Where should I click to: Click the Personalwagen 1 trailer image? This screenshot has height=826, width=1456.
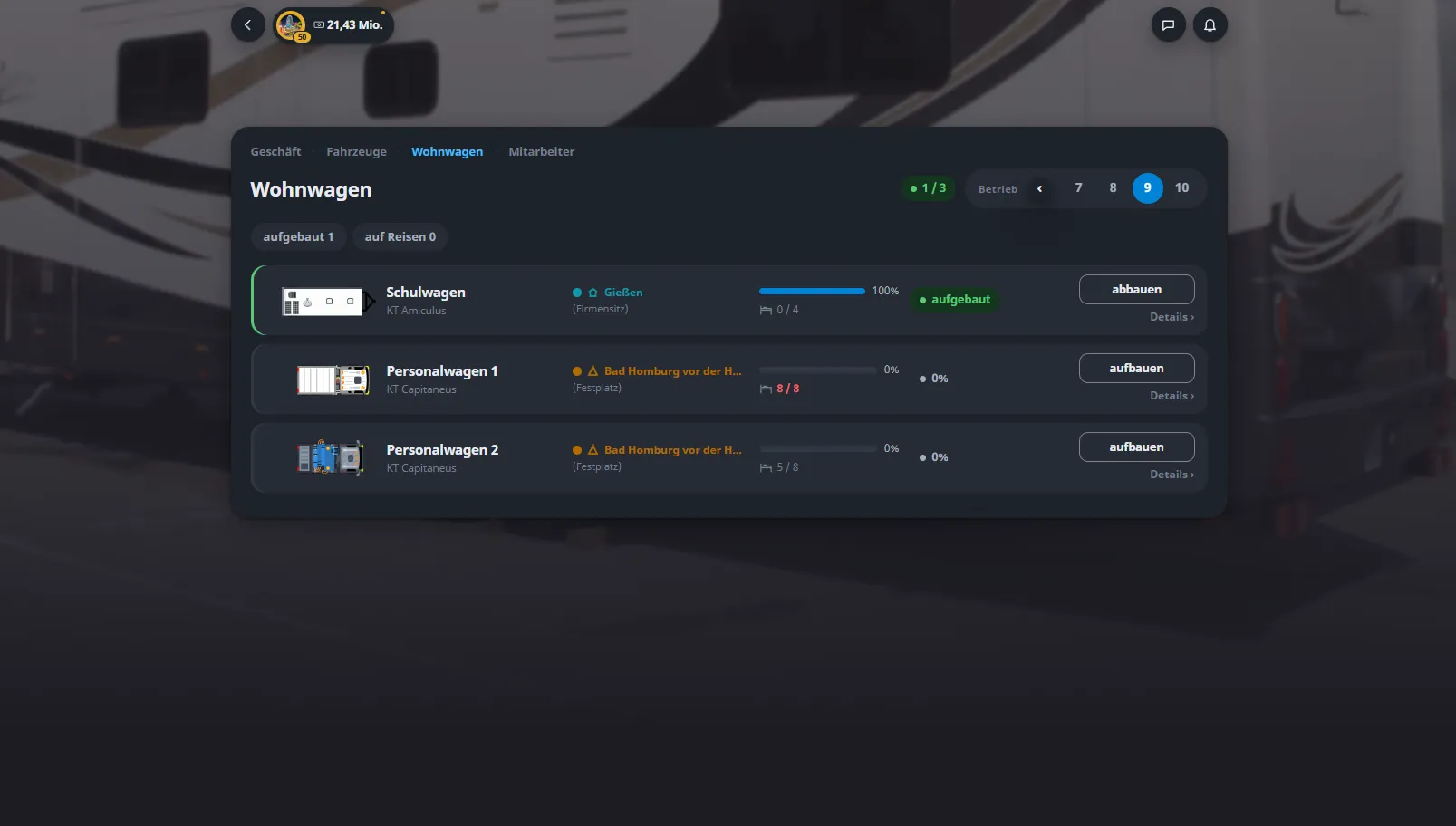point(333,379)
